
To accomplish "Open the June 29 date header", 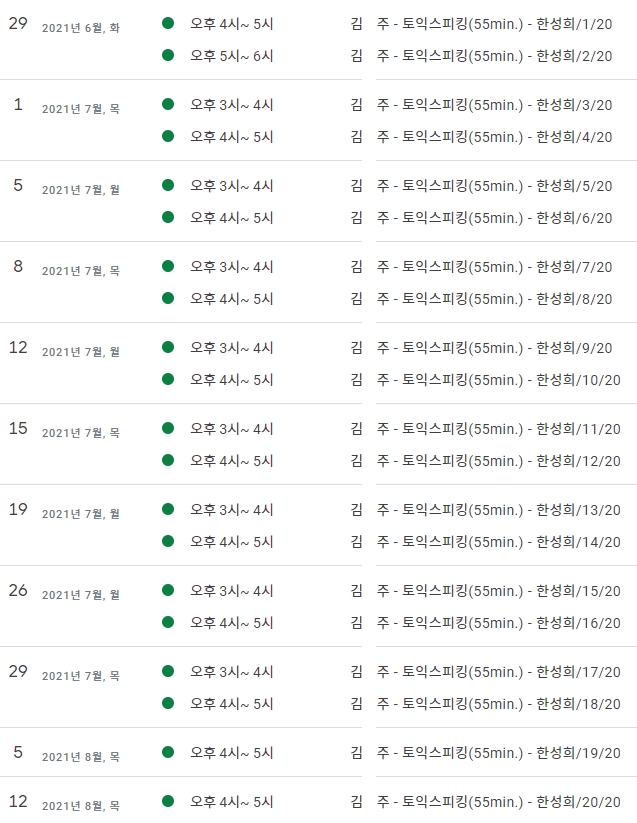I will tap(64, 24).
